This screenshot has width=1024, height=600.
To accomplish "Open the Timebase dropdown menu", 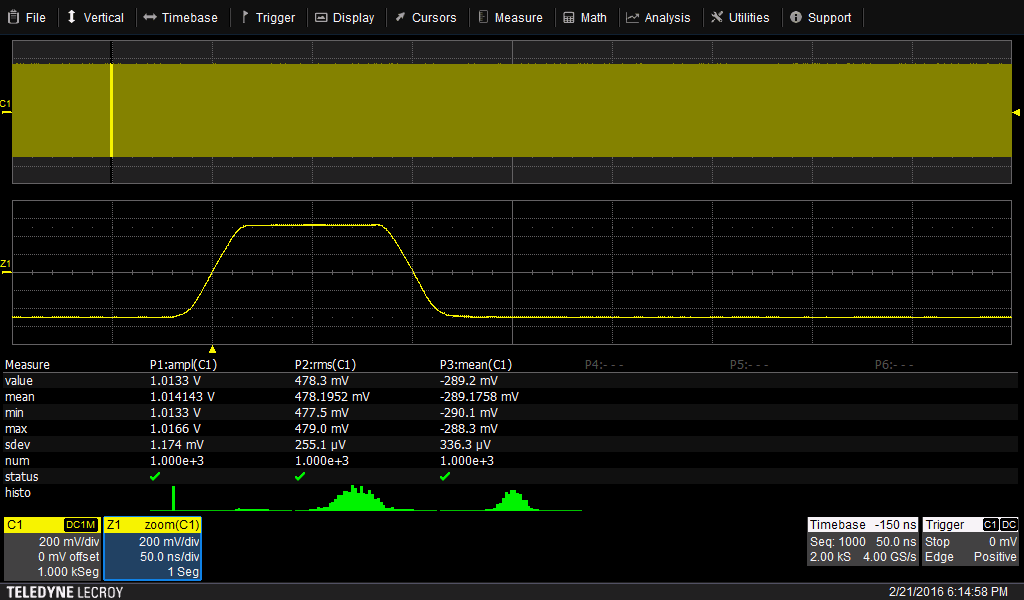I will 180,17.
